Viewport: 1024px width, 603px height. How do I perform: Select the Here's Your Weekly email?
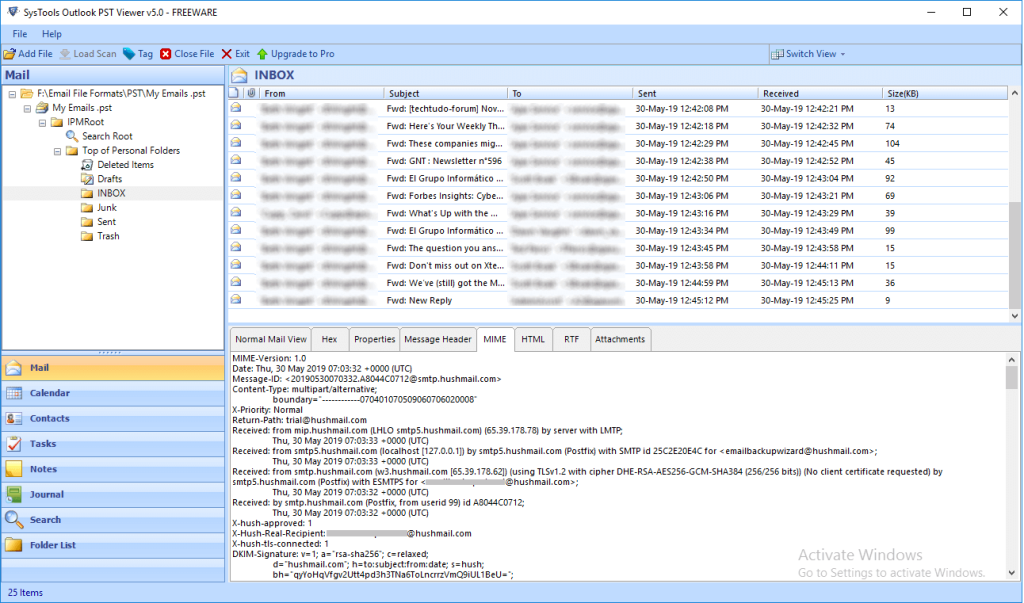click(x=618, y=126)
